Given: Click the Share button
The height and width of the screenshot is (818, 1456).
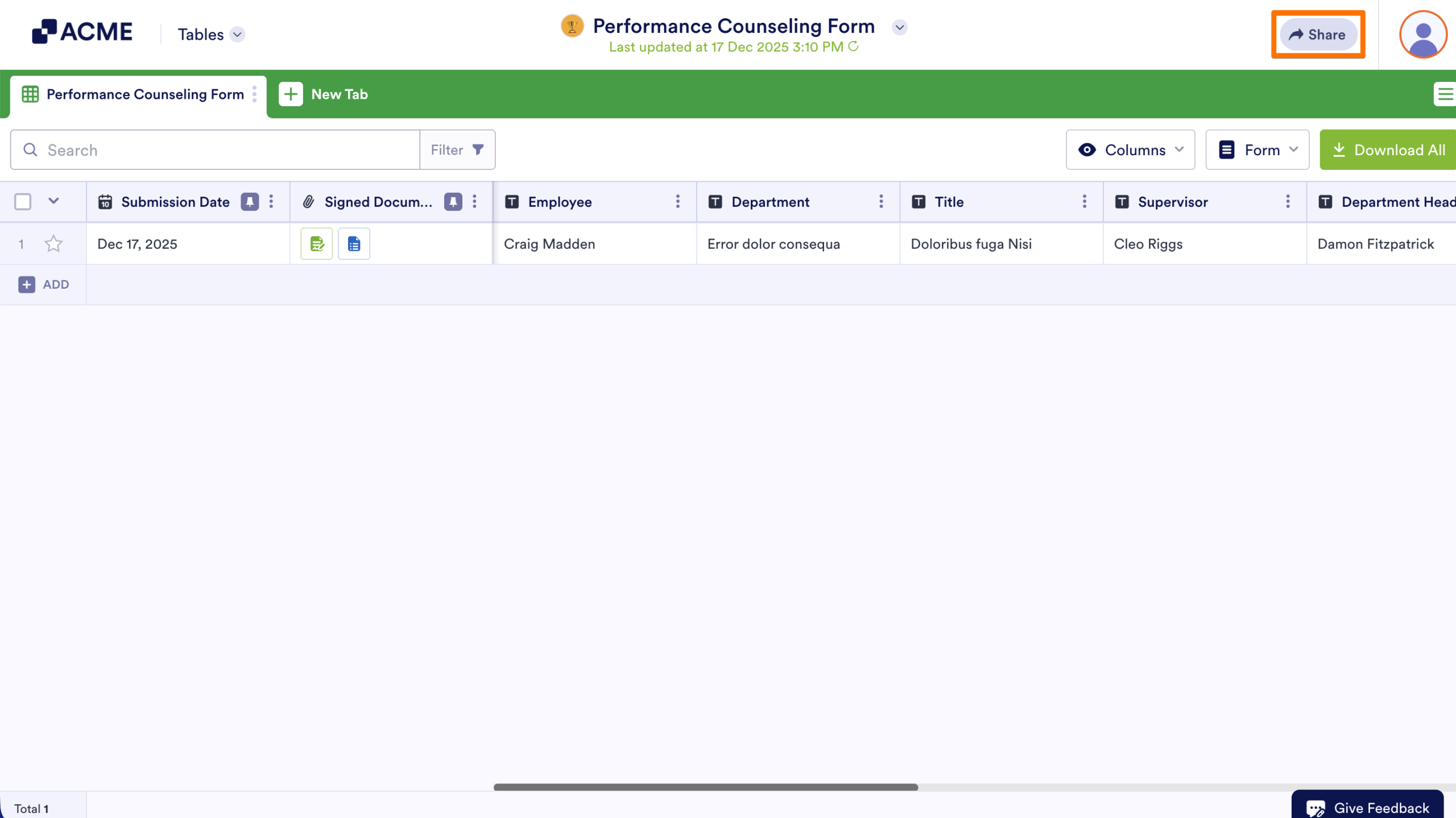Looking at the screenshot, I should 1318,35.
